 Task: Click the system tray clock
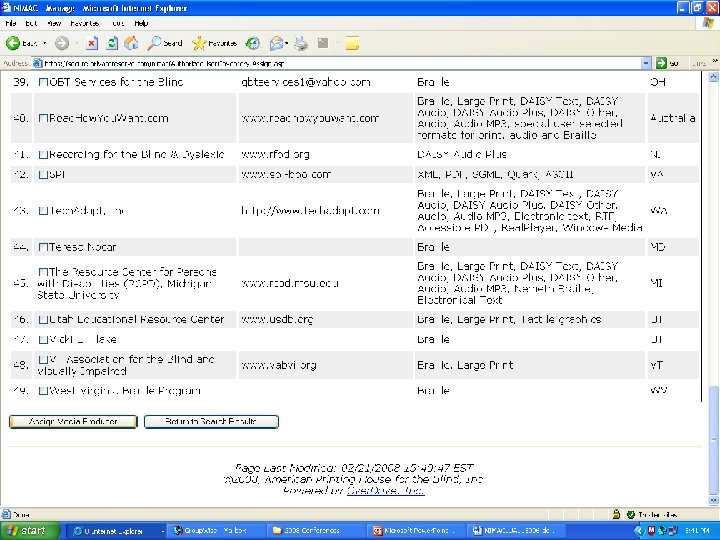coord(698,531)
